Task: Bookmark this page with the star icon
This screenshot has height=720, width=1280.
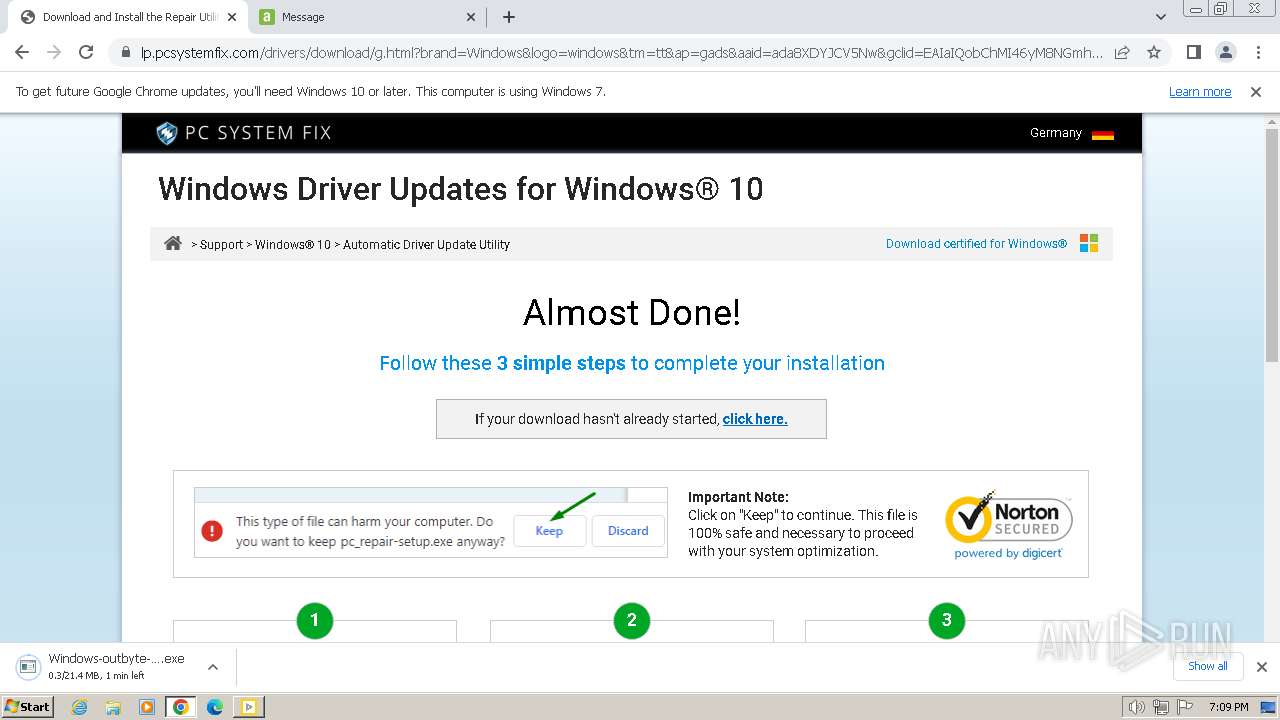Action: [1154, 52]
